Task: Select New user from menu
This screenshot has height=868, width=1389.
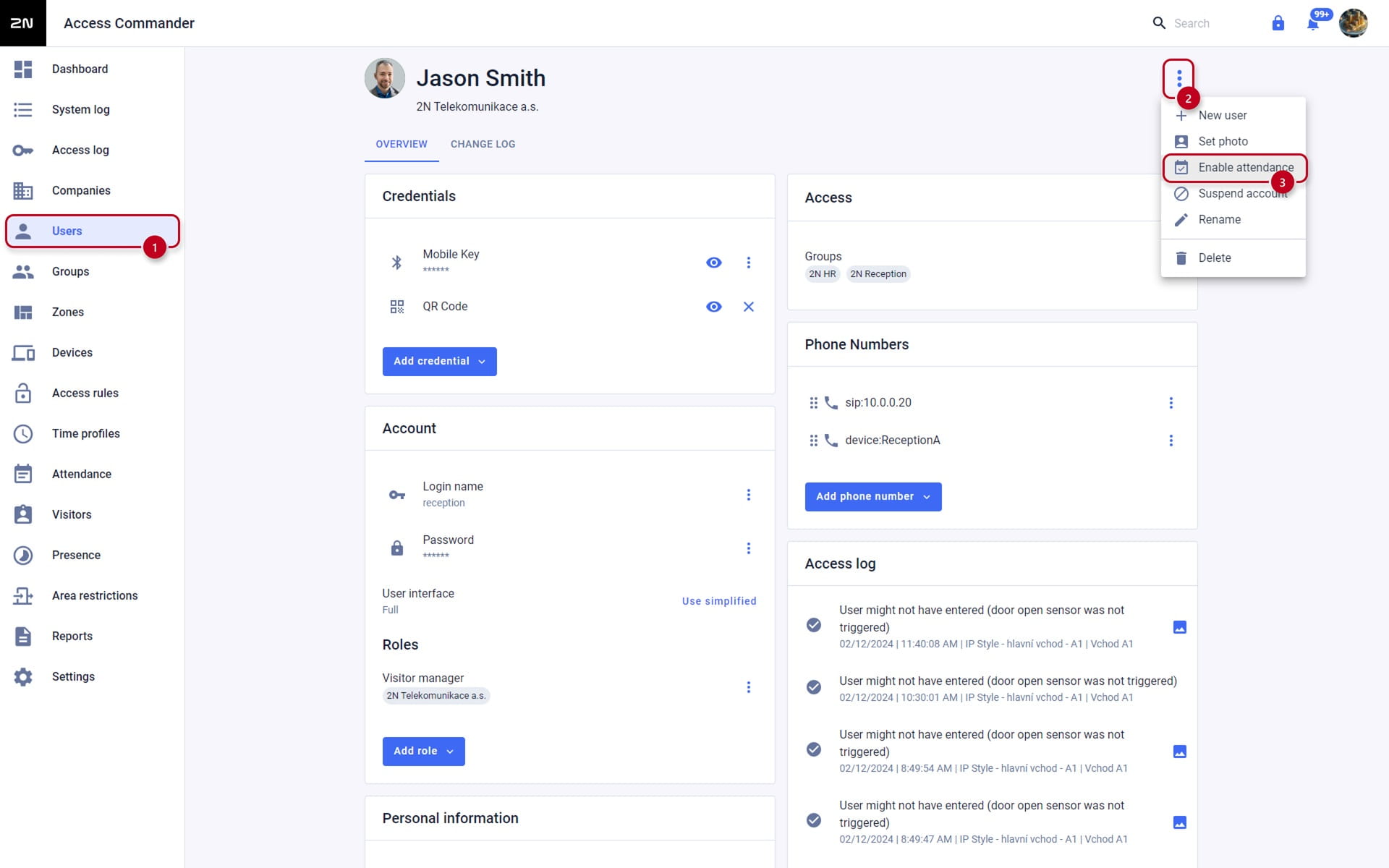Action: coord(1233,116)
